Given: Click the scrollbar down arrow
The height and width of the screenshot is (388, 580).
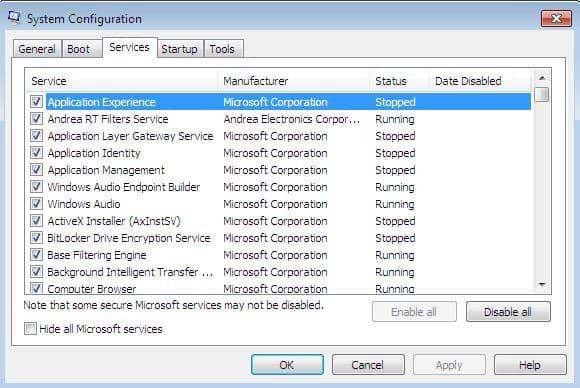Looking at the screenshot, I should (542, 284).
